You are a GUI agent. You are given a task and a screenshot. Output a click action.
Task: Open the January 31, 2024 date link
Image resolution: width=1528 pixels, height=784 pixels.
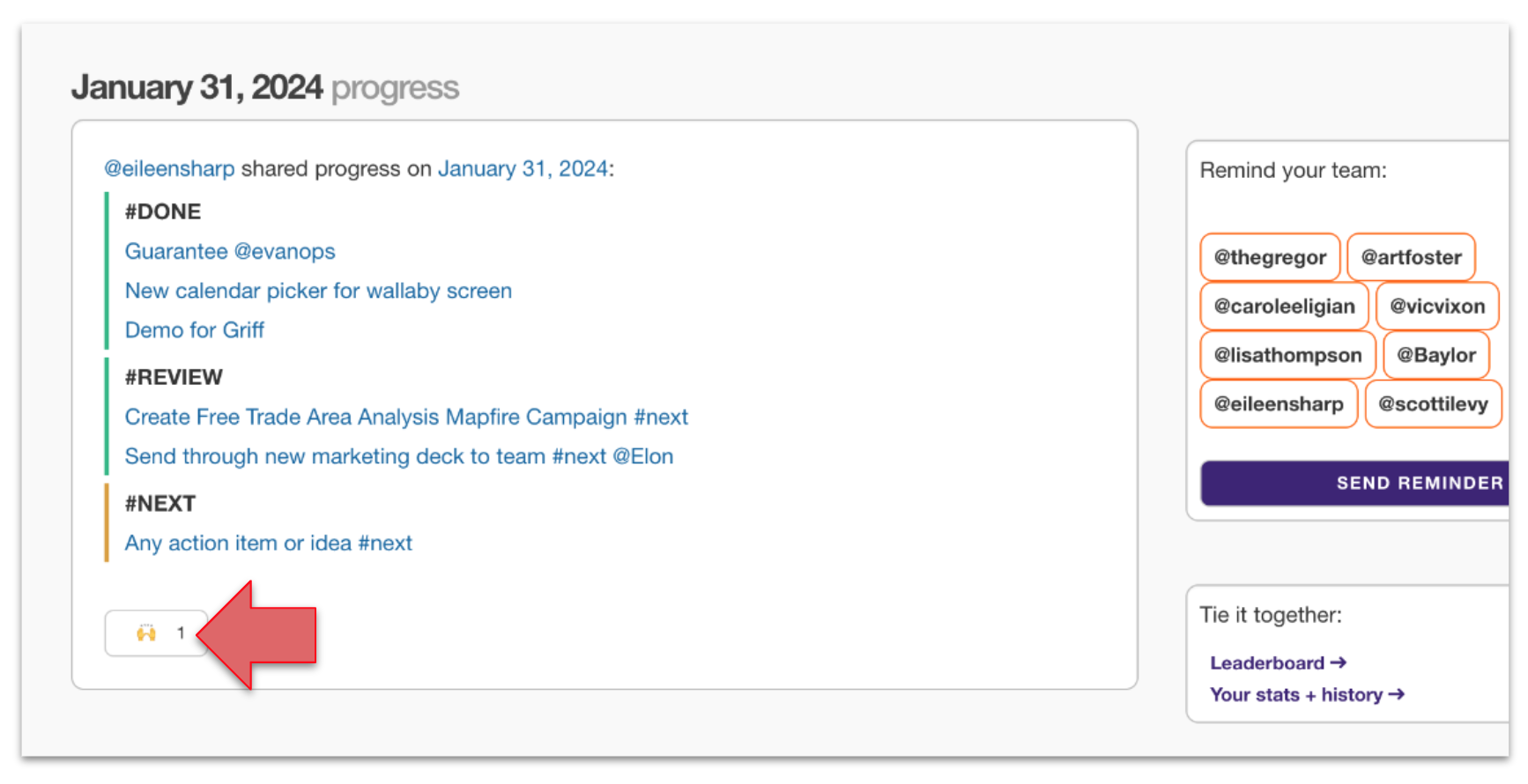[x=523, y=168]
